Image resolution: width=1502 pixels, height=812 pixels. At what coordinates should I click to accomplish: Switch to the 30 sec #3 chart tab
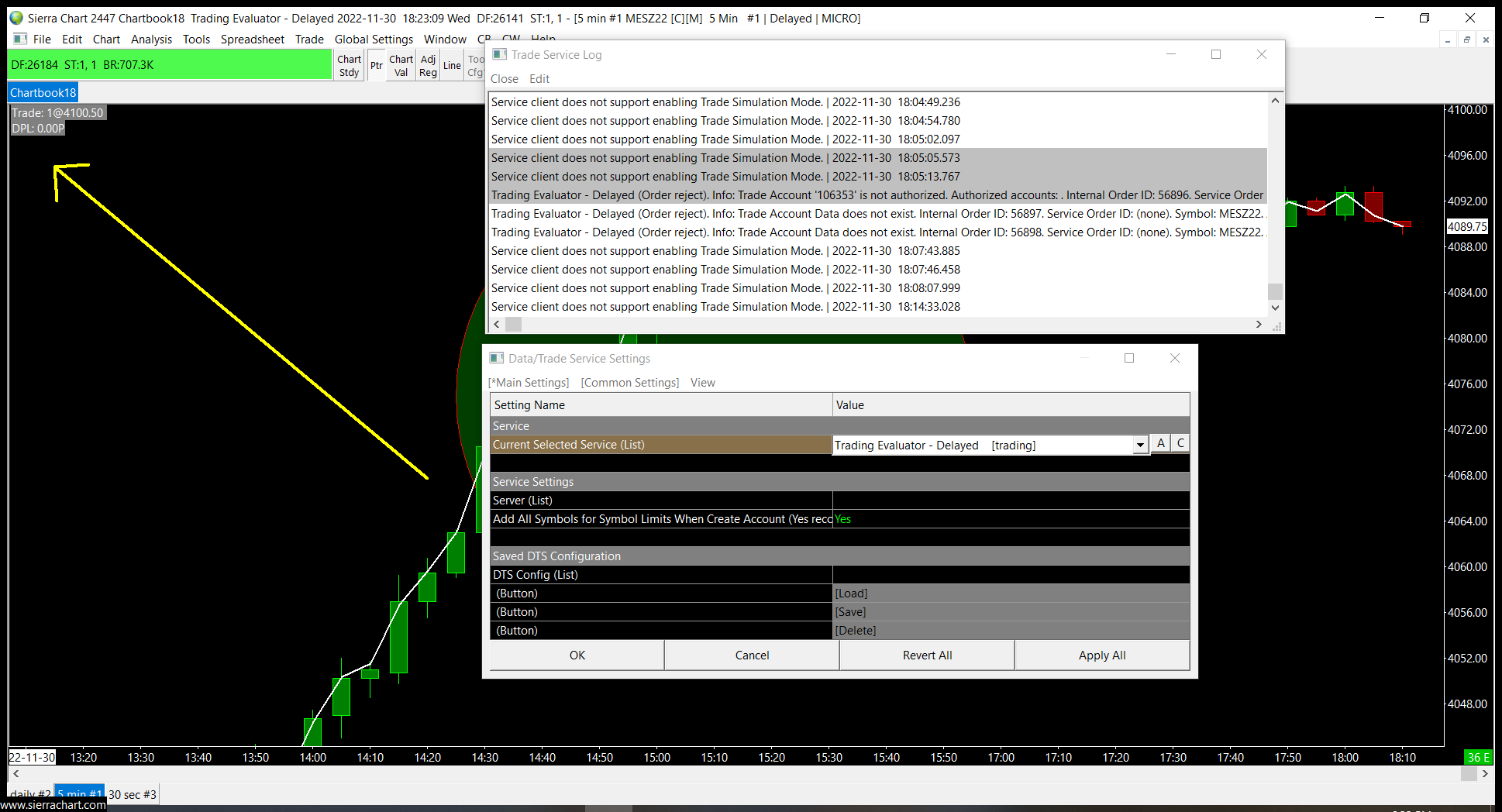point(133,794)
